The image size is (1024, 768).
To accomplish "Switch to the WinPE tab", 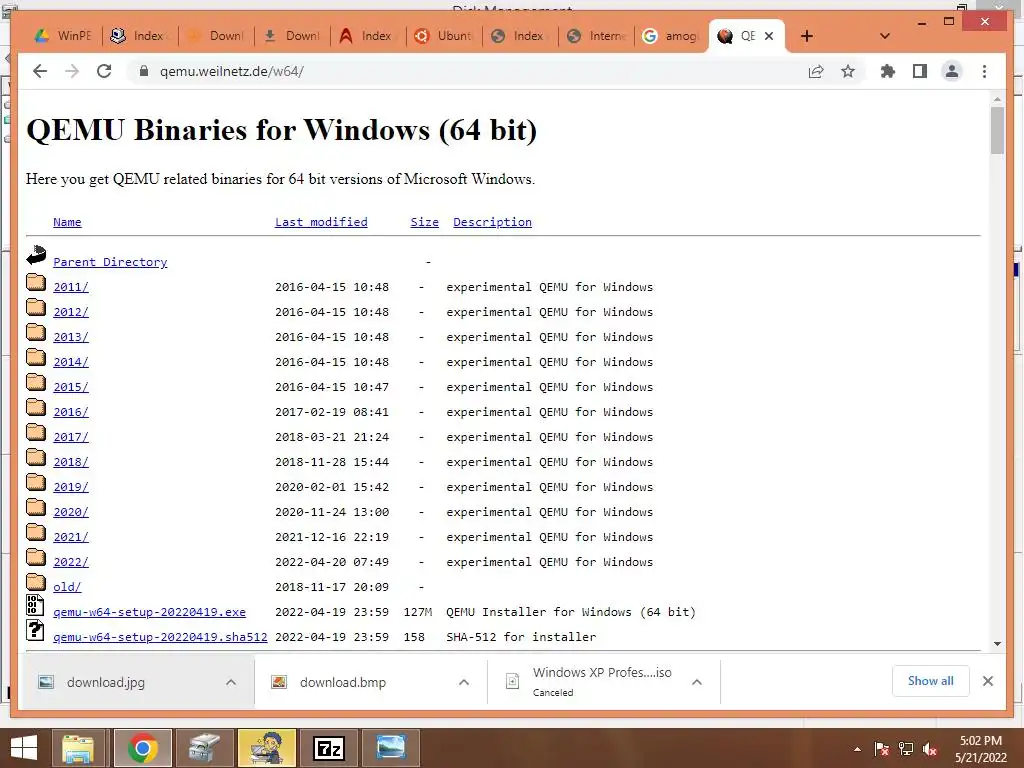I will [x=64, y=36].
